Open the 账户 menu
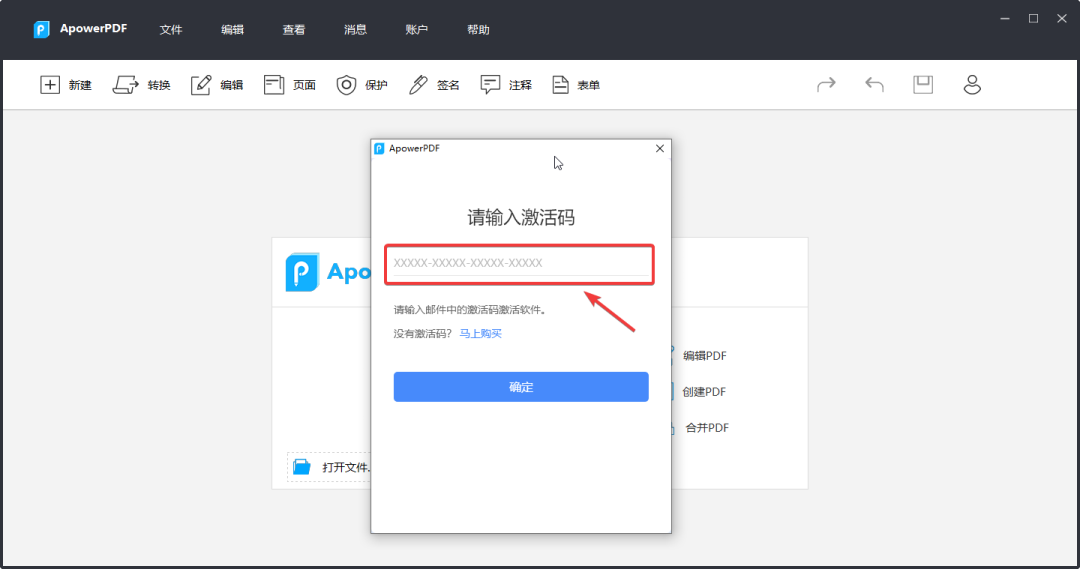Screen dimensions: 1080x569 (x=417, y=30)
